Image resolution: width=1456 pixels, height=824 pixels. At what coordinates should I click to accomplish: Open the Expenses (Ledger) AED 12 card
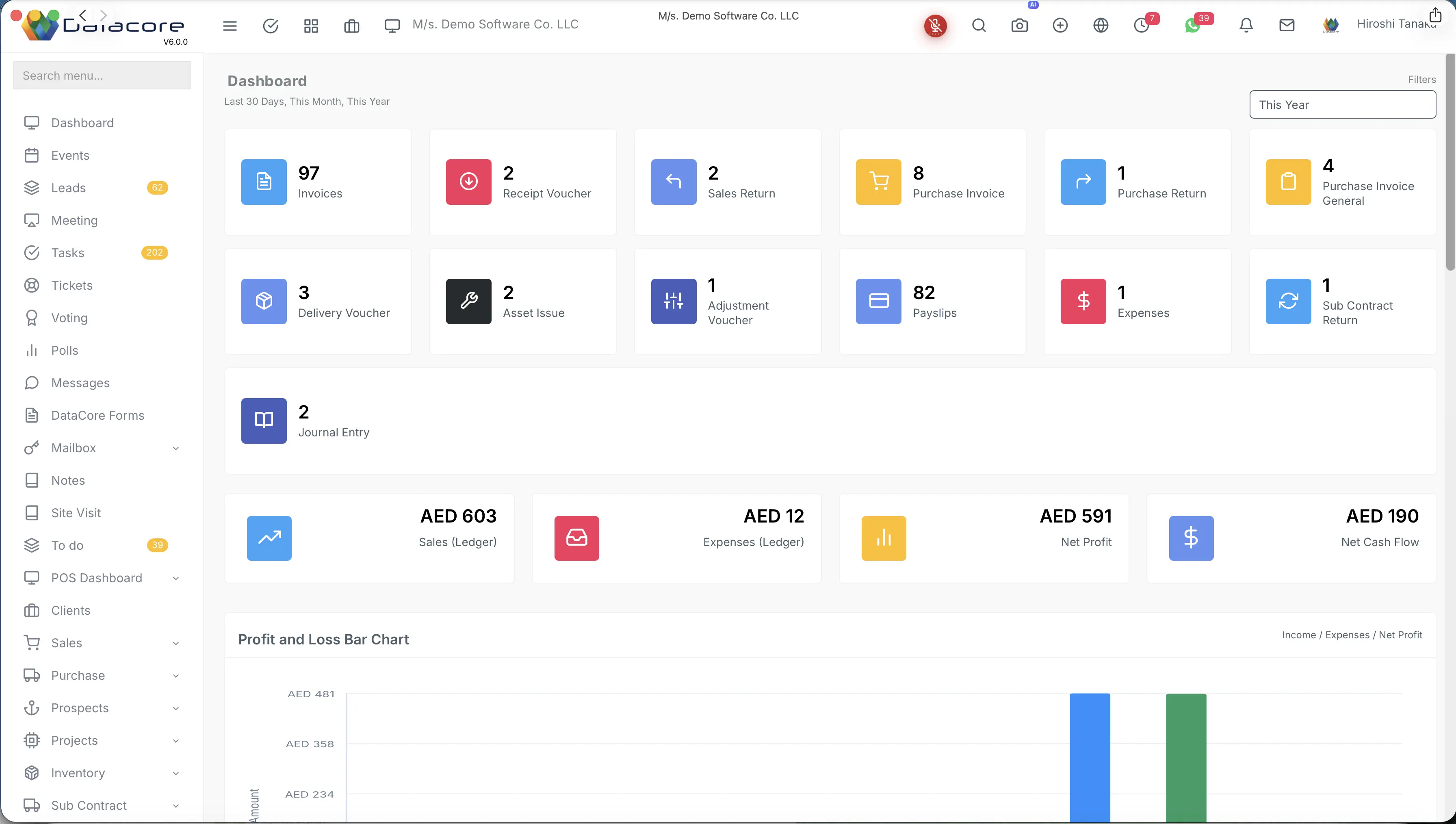pos(676,538)
